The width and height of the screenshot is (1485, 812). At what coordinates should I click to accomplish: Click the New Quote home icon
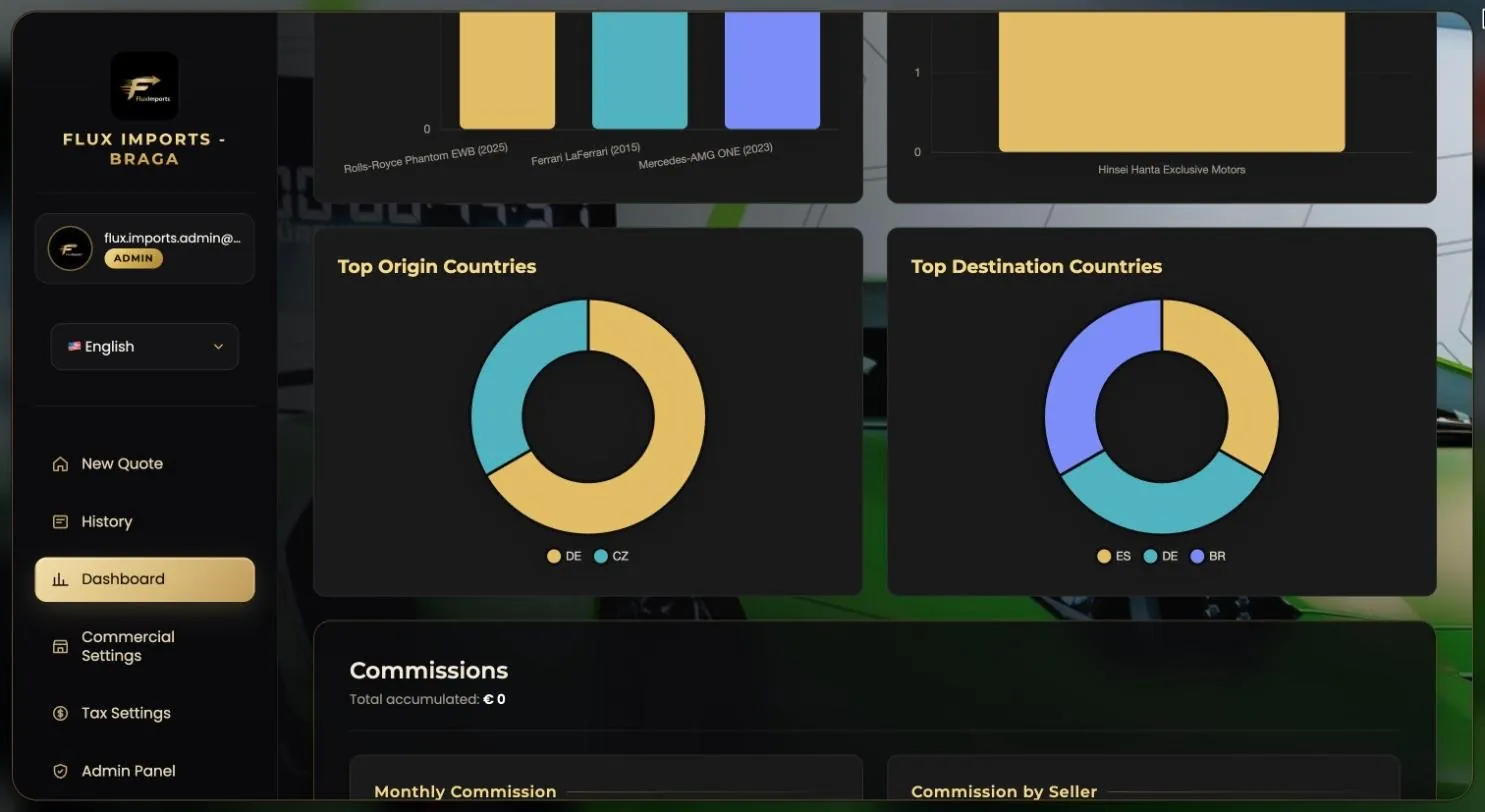click(x=60, y=464)
